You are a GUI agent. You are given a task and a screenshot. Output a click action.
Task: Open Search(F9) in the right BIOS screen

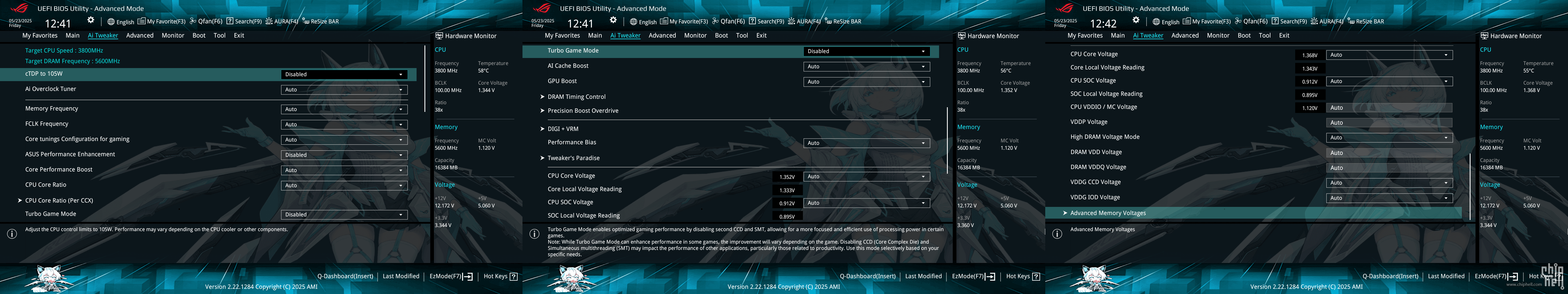point(1289,21)
